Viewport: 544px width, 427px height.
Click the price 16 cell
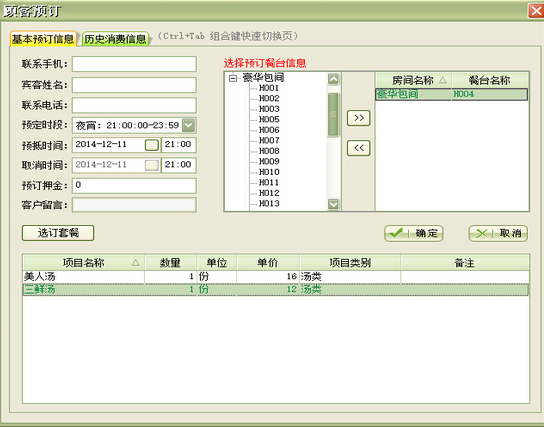[x=268, y=276]
